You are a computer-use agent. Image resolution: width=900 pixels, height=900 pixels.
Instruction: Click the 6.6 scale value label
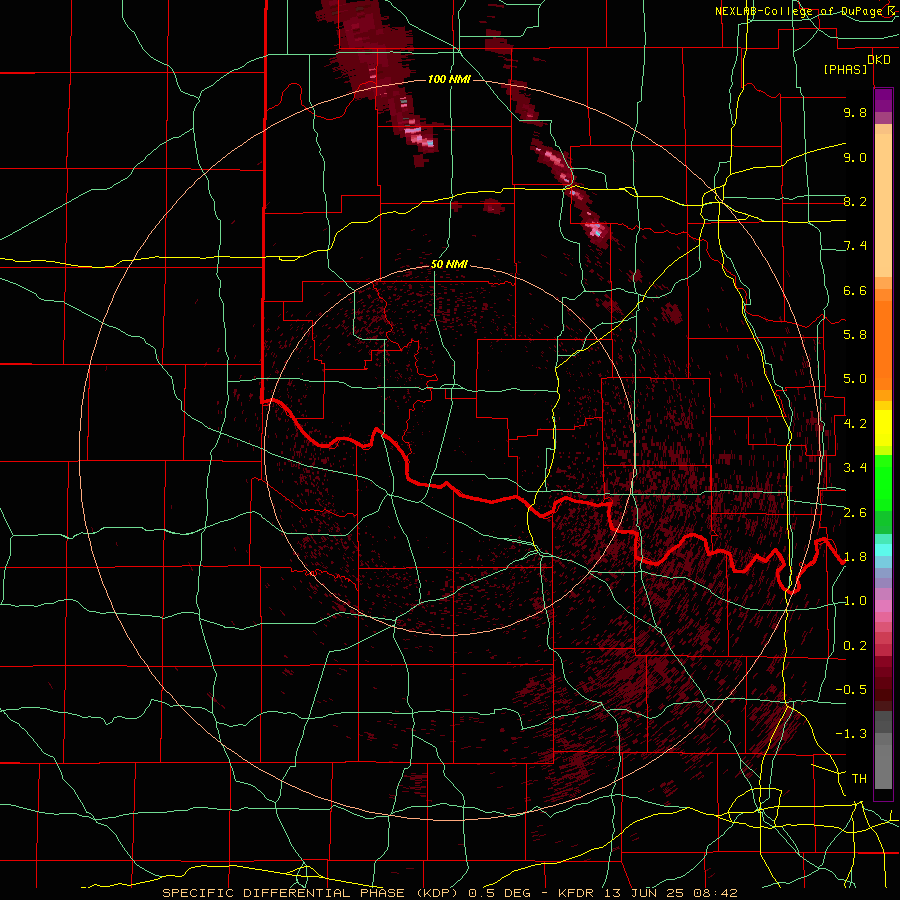(855, 290)
